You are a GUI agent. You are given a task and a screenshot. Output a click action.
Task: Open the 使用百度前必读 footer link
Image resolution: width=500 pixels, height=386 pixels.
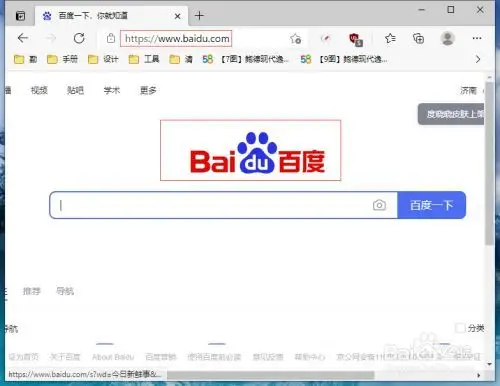214,357
